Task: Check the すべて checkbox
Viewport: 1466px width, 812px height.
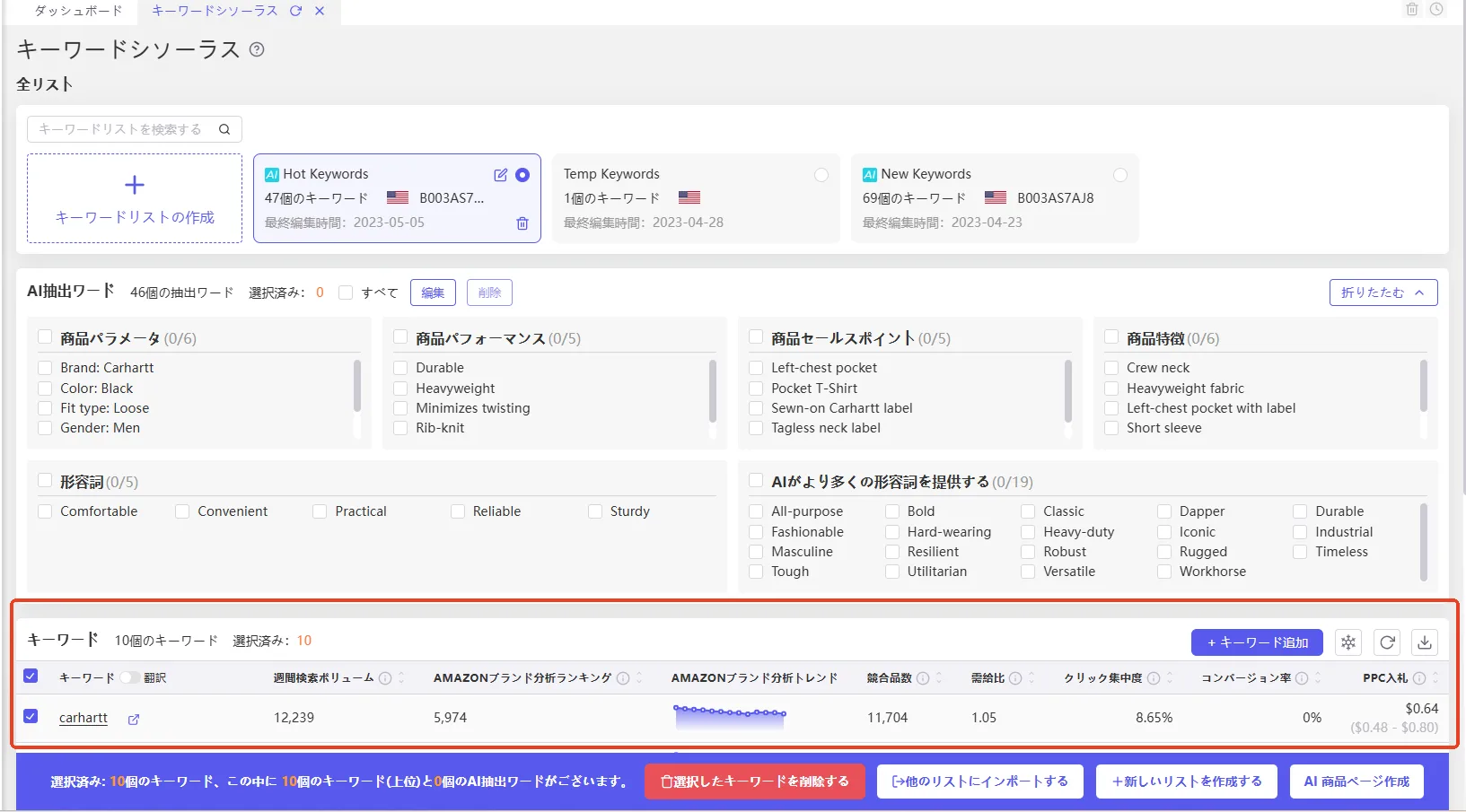Action: pyautogui.click(x=346, y=292)
